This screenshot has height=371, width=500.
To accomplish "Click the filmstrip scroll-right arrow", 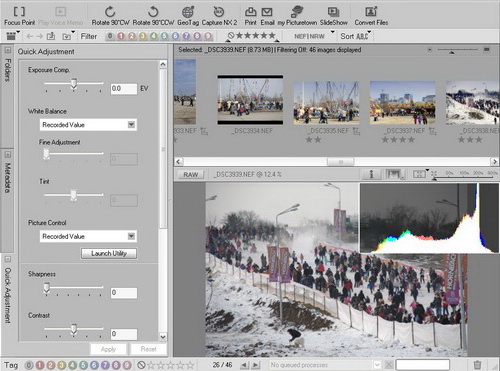I will 495,162.
